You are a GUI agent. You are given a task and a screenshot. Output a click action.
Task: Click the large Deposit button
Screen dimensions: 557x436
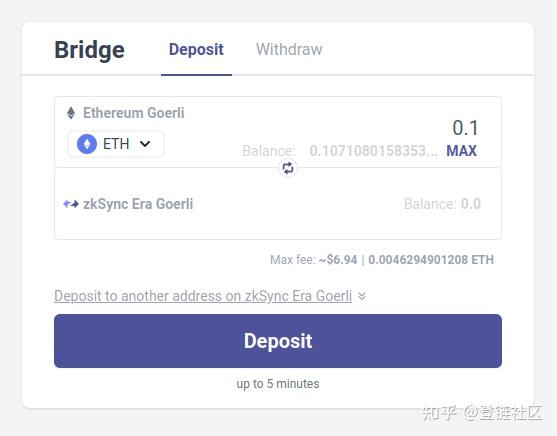[x=278, y=341]
